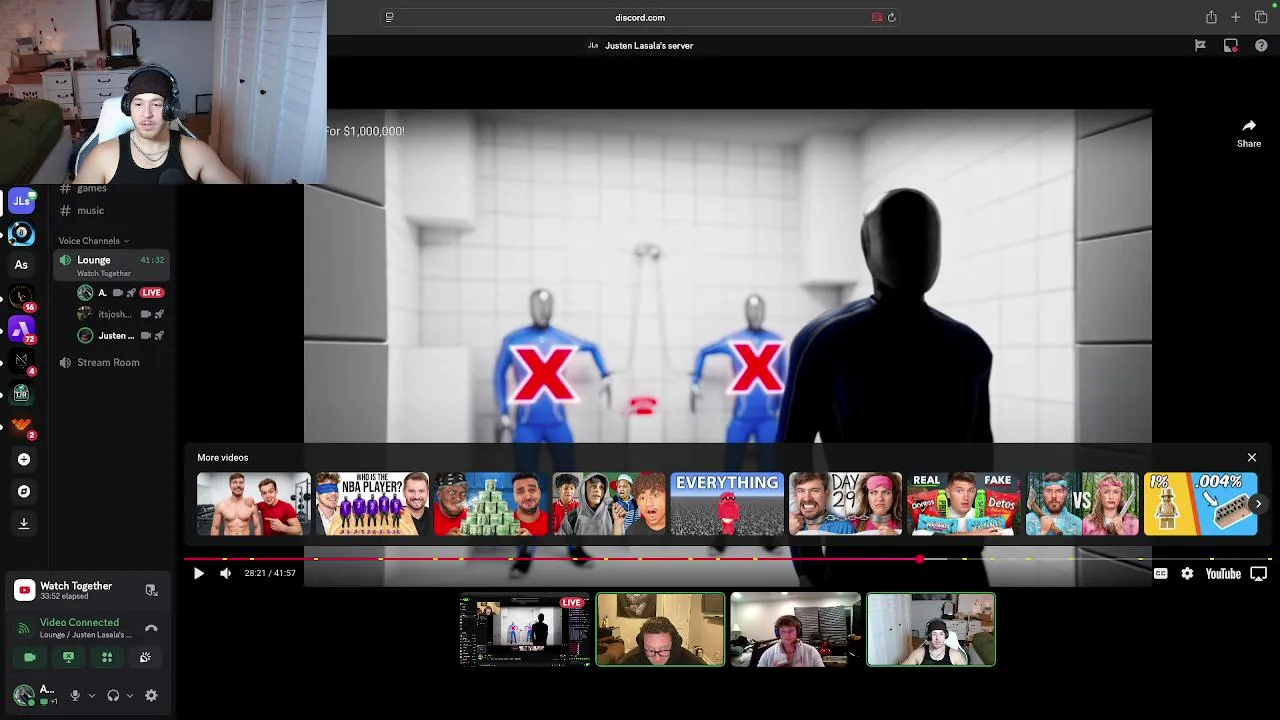
Task: Click the LIVE badge beside user A.
Action: tap(152, 293)
